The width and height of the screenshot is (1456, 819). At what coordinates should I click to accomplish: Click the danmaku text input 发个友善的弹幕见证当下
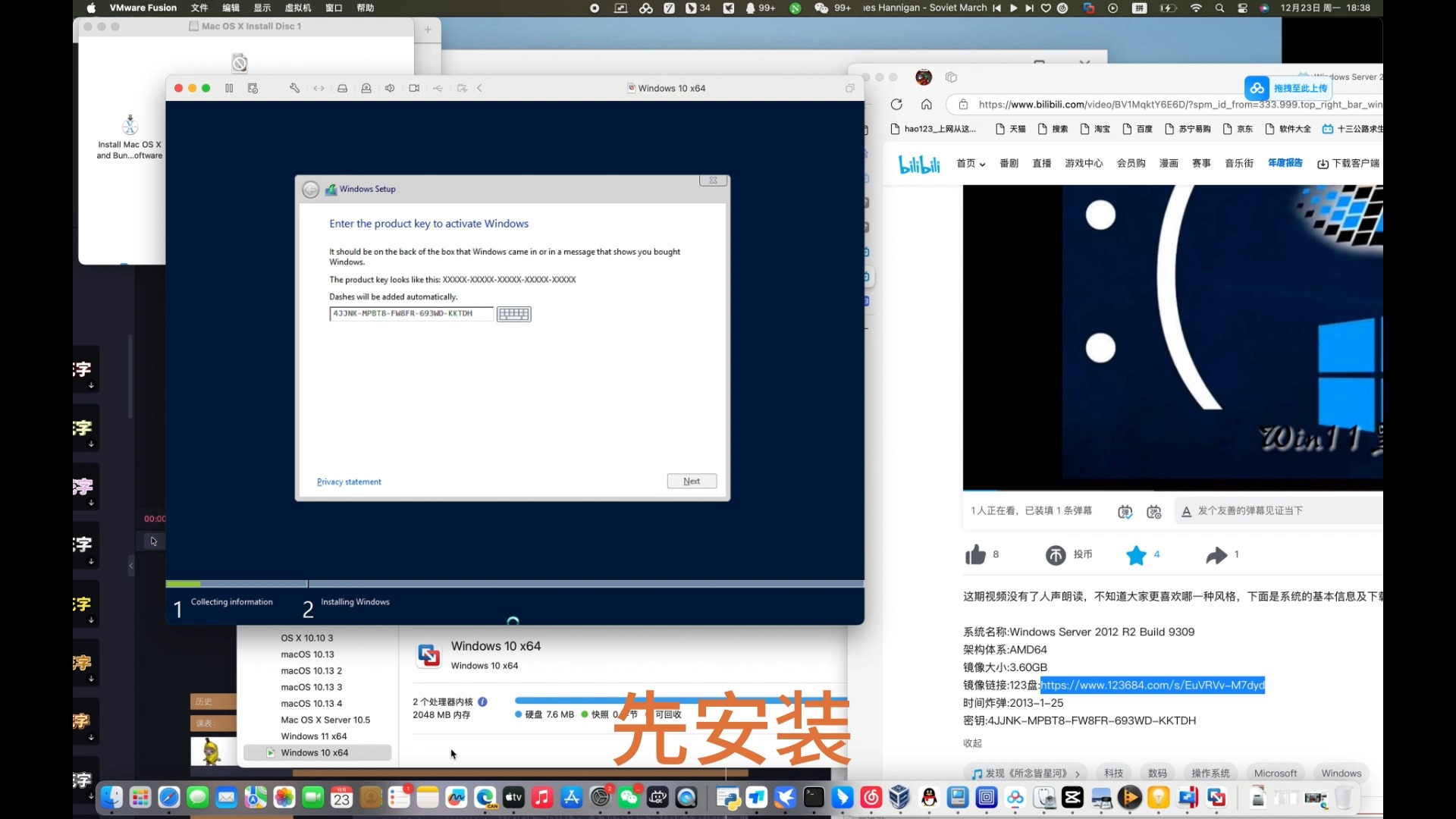[1279, 511]
